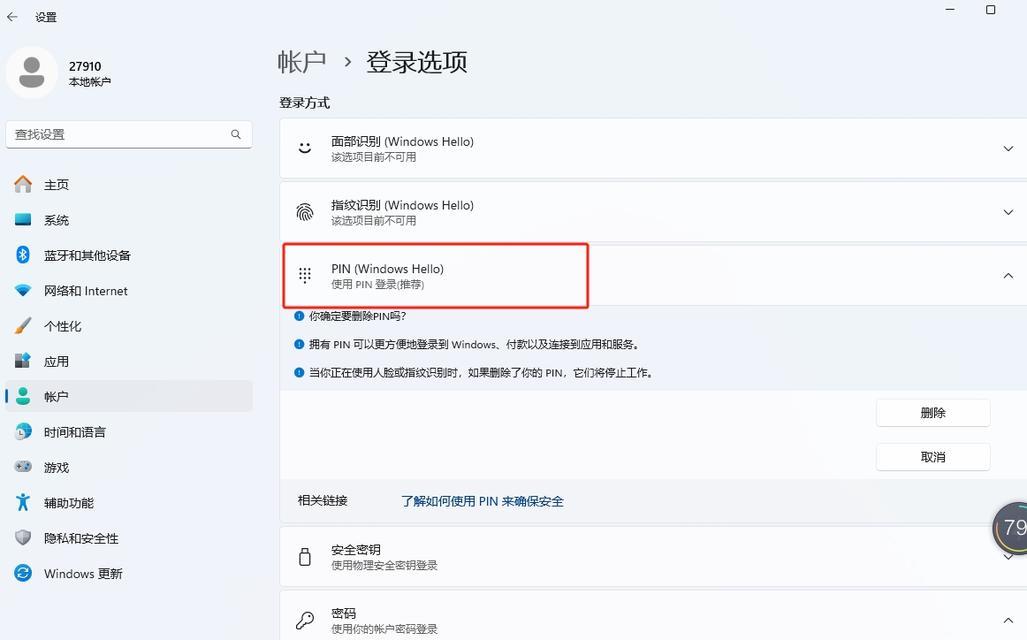This screenshot has height=640, width=1027.
Task: Click the 登录选项 page heading
Action: [417, 62]
